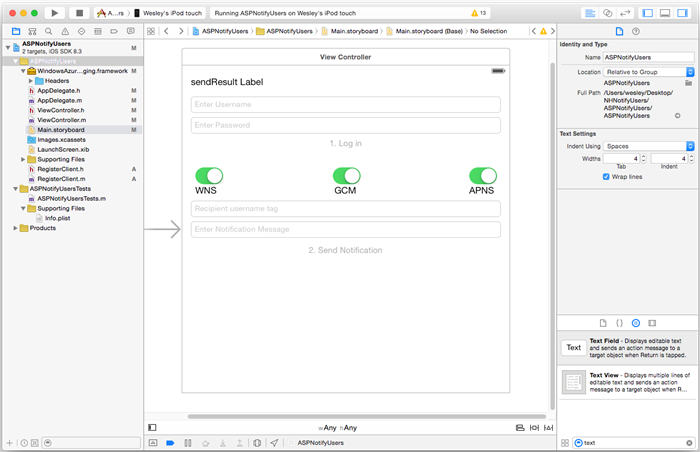Viewport: 700px width, 452px height.
Task: Click the Stop button in toolbar
Action: point(79,13)
